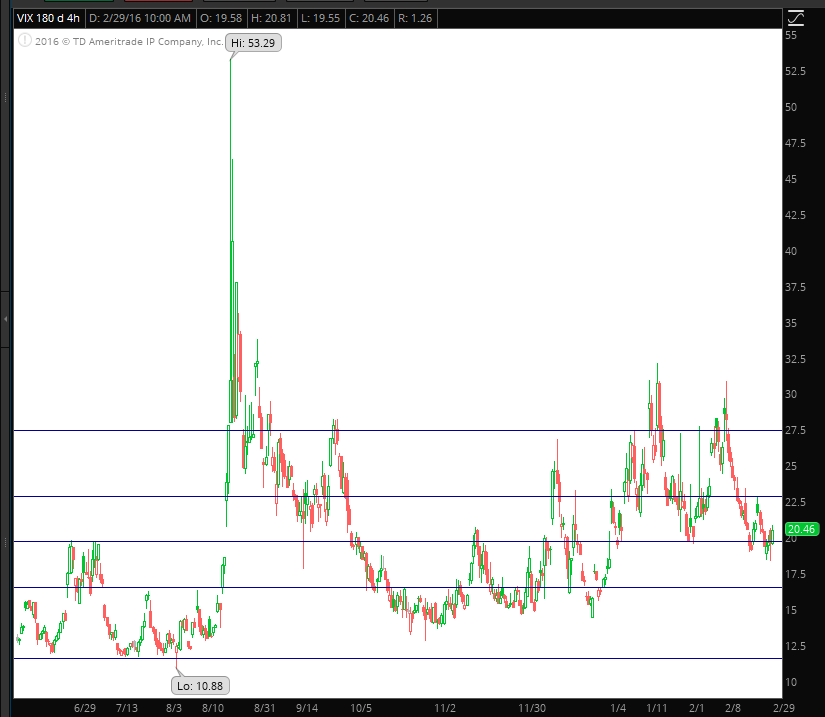Click the 50 label on the price axis
Image resolution: width=825 pixels, height=717 pixels.
[791, 107]
